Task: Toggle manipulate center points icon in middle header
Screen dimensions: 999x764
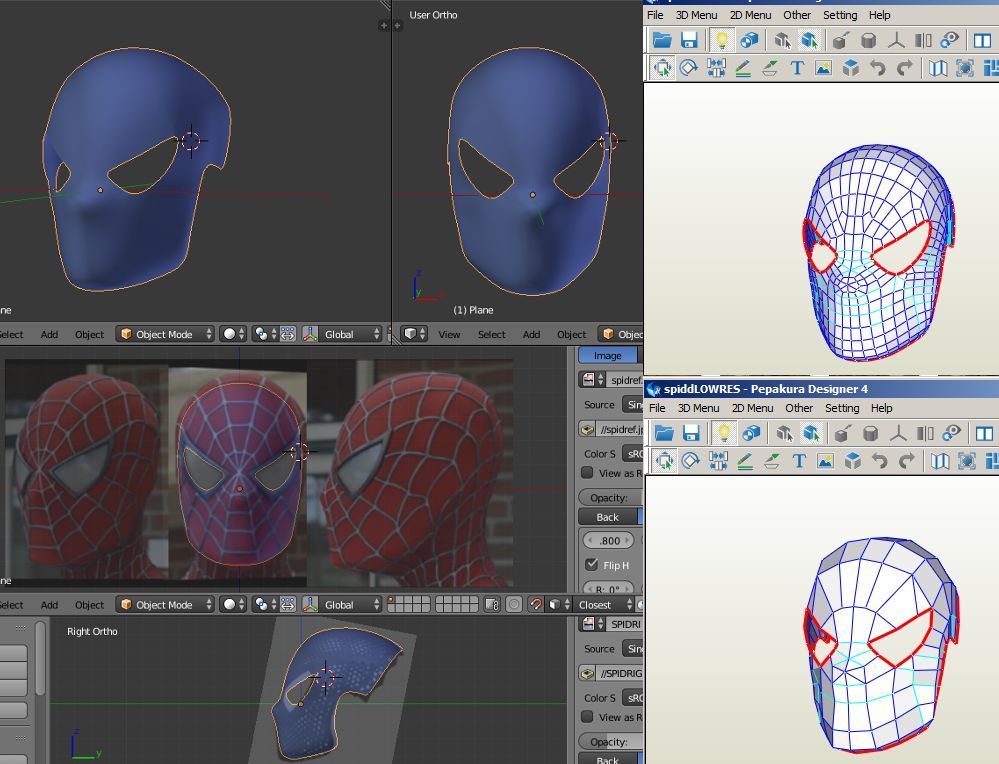Action: click(287, 604)
